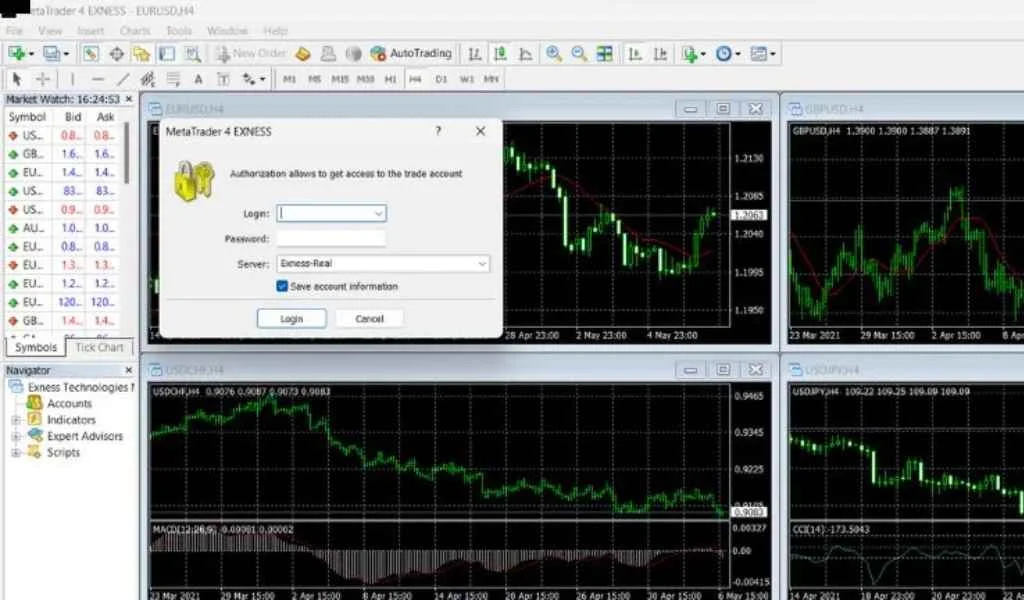Viewport: 1024px width, 600px height.
Task: Select the trendline drawing tool
Action: point(123,79)
